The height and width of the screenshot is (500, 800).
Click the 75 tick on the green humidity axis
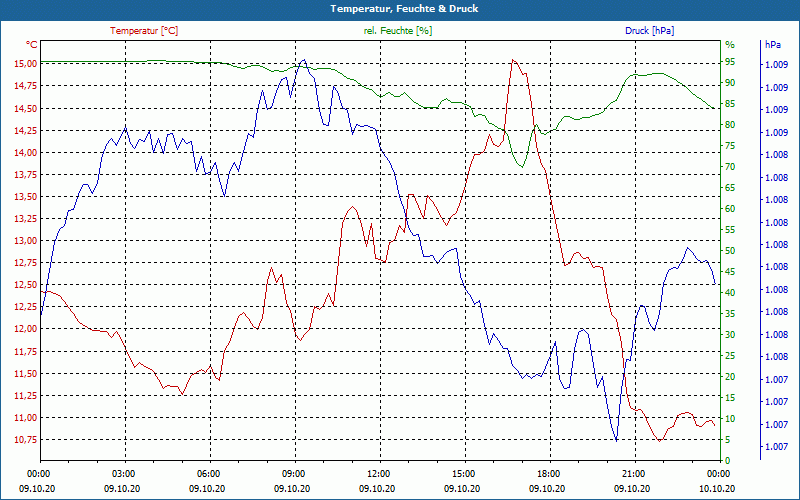[730, 146]
